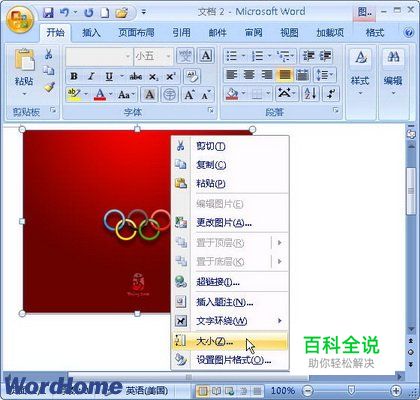Viewport: 420px width, 400px height.
Task: Toggle italic formatting
Action: click(x=91, y=77)
